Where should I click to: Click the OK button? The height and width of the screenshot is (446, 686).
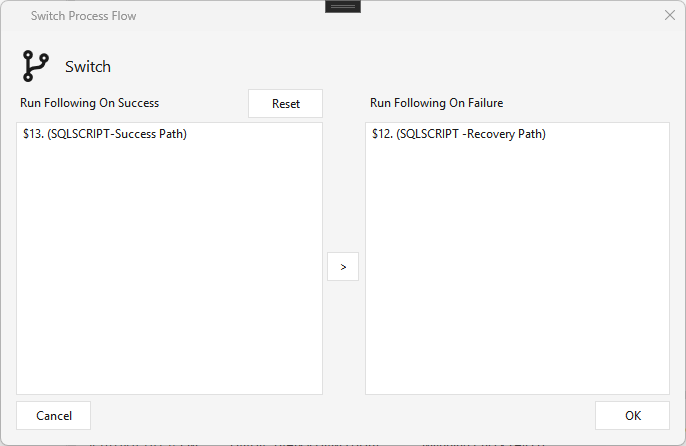point(632,415)
